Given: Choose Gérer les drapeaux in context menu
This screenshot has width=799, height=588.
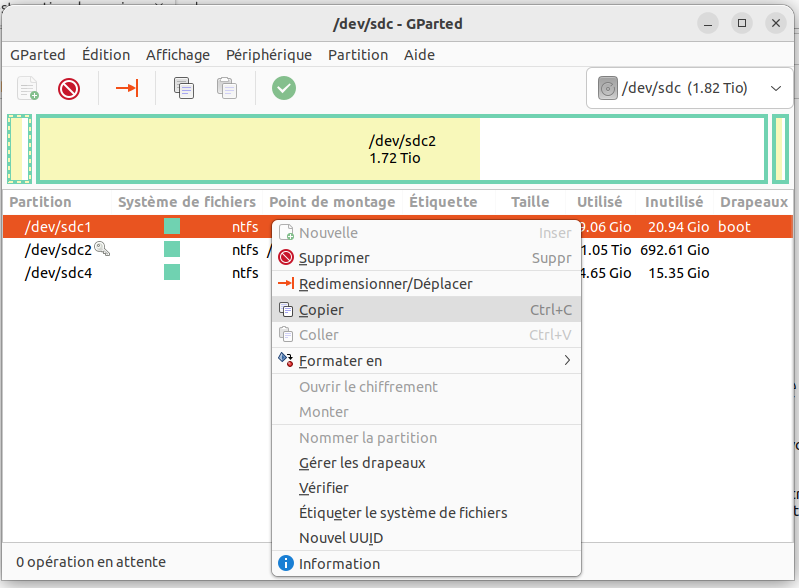Looking at the screenshot, I should (x=427, y=463).
